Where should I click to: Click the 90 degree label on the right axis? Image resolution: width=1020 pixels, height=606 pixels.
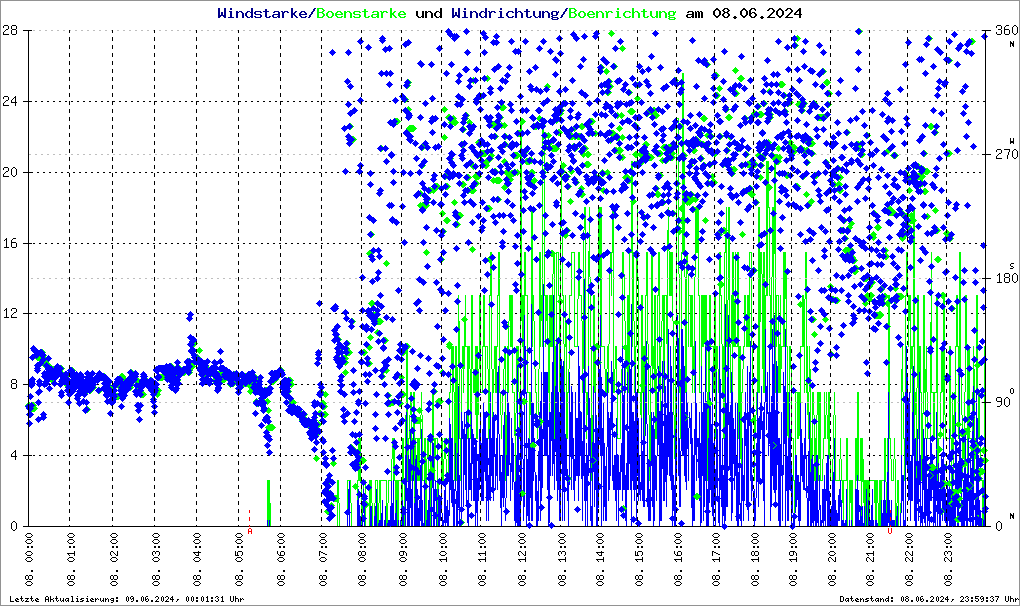pyautogui.click(x=1003, y=403)
